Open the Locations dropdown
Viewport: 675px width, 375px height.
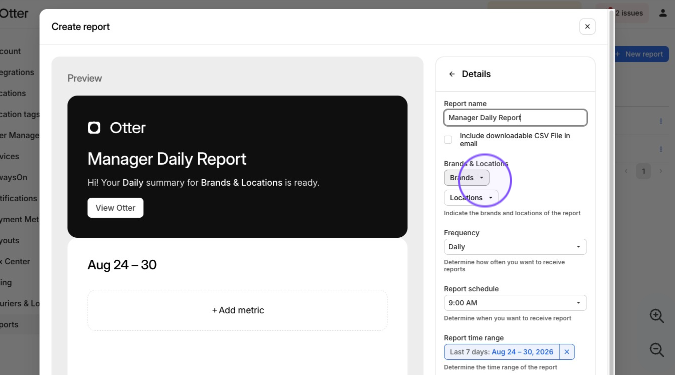[x=471, y=198]
